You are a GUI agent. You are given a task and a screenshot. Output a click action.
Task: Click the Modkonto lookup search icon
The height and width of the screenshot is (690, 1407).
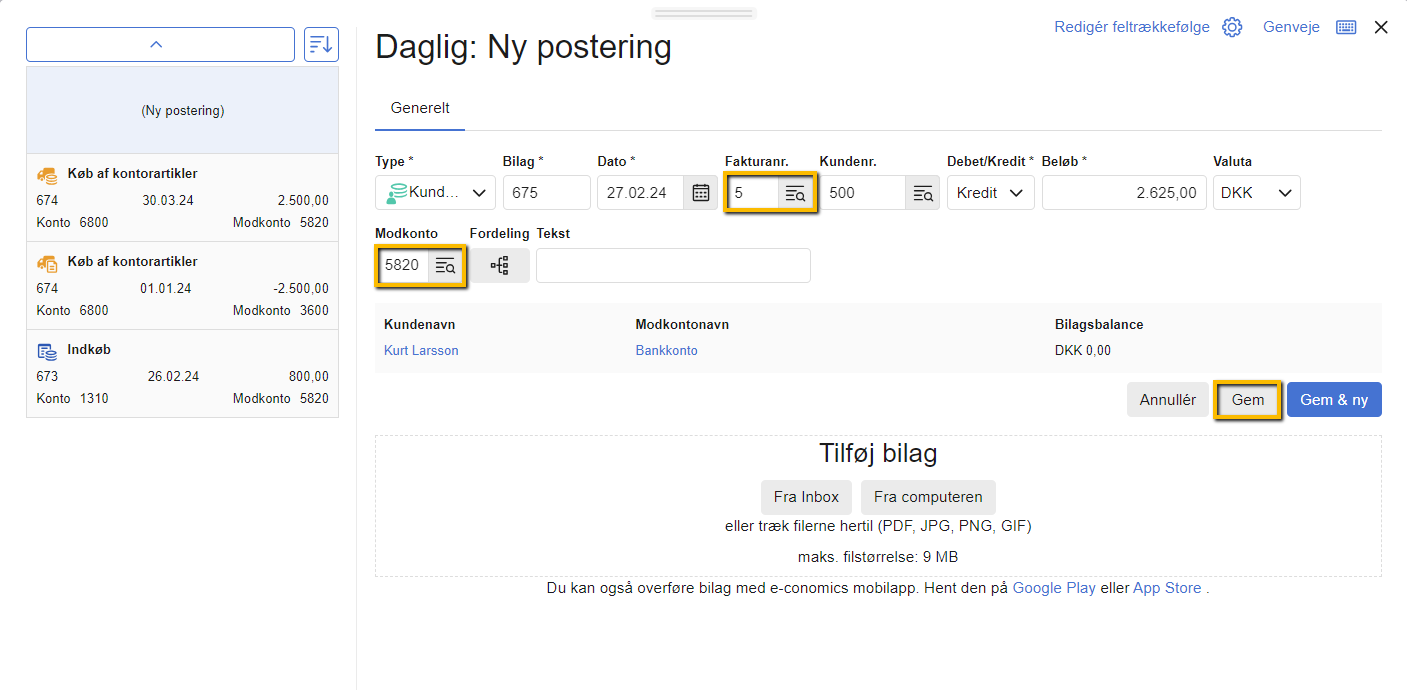[x=445, y=266]
